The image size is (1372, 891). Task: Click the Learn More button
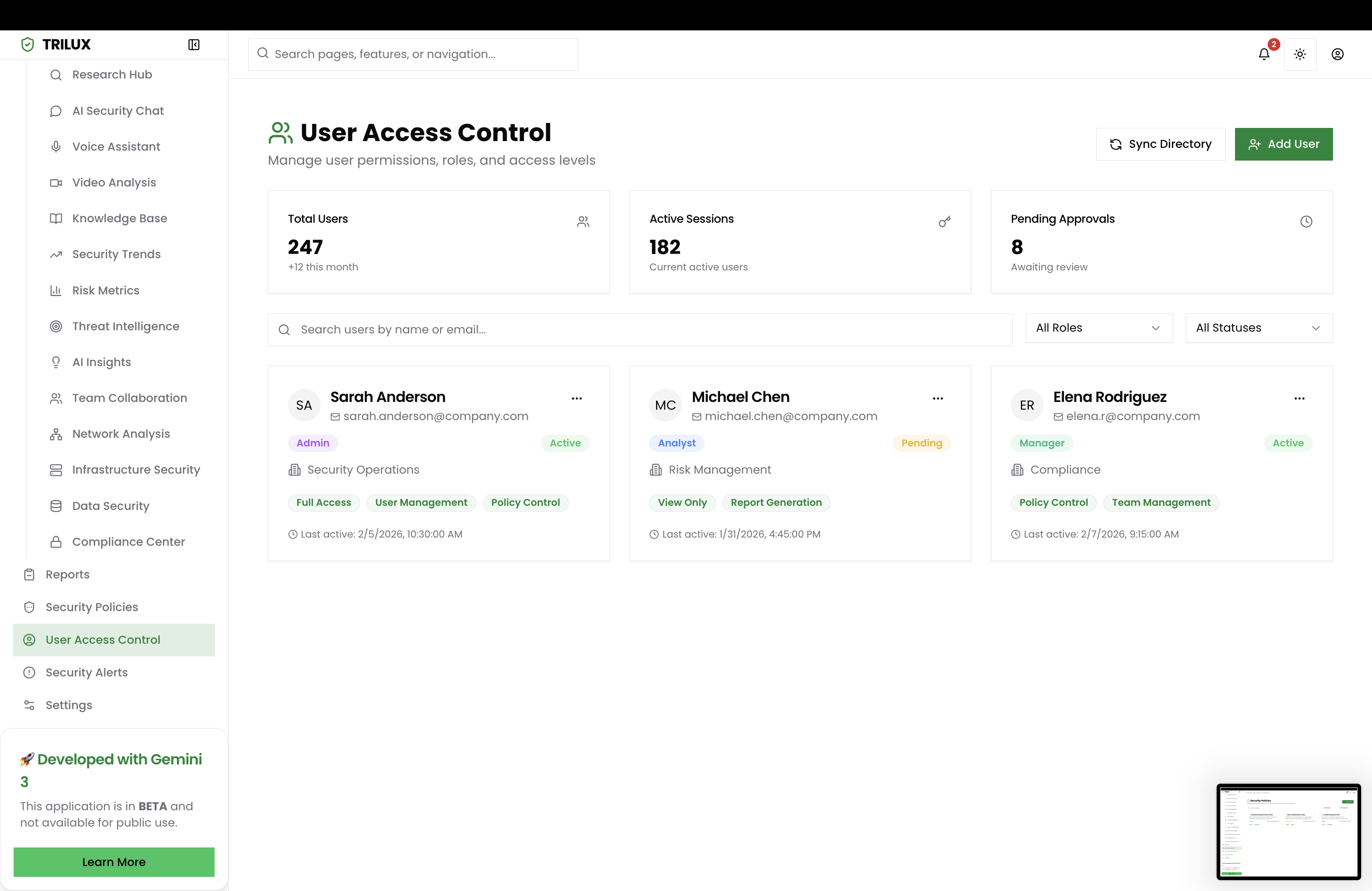tap(113, 862)
